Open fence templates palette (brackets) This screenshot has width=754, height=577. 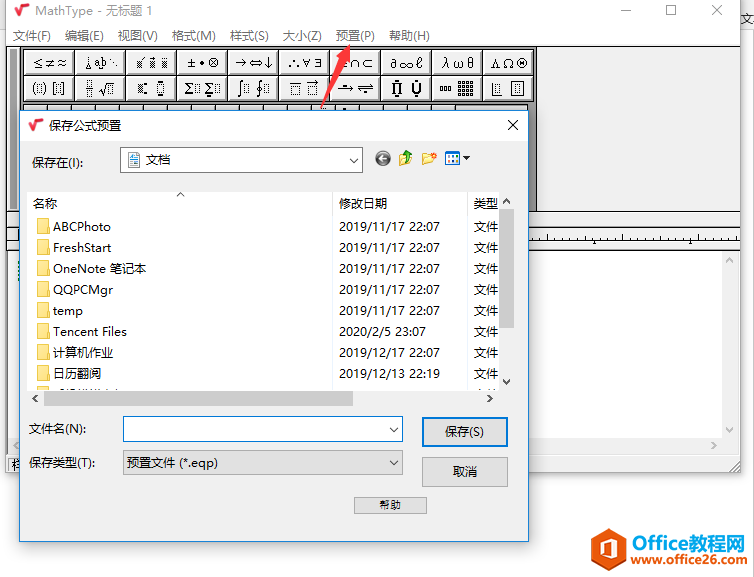click(x=49, y=88)
